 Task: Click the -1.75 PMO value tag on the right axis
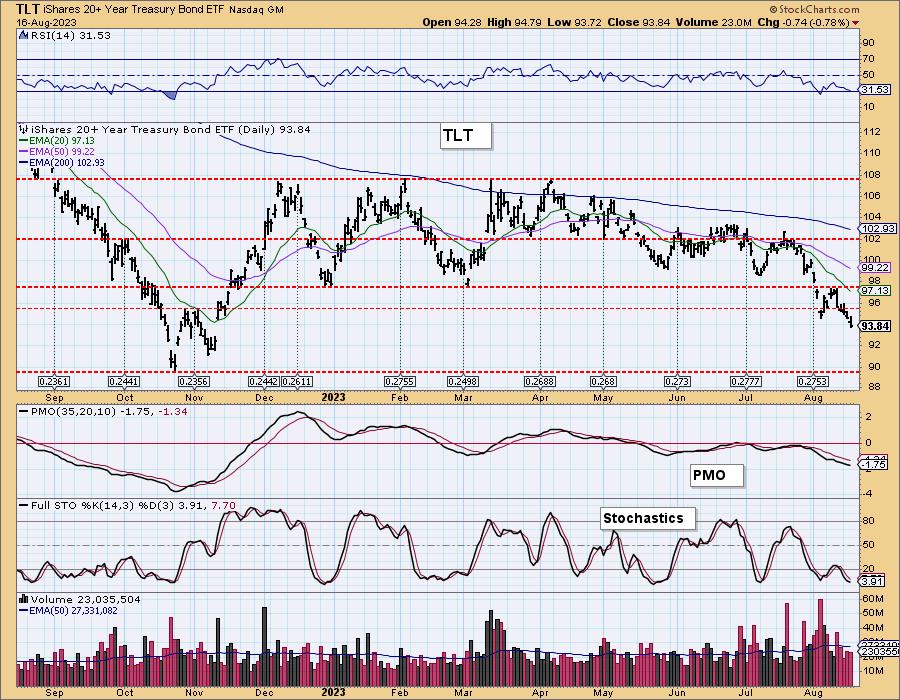click(874, 465)
